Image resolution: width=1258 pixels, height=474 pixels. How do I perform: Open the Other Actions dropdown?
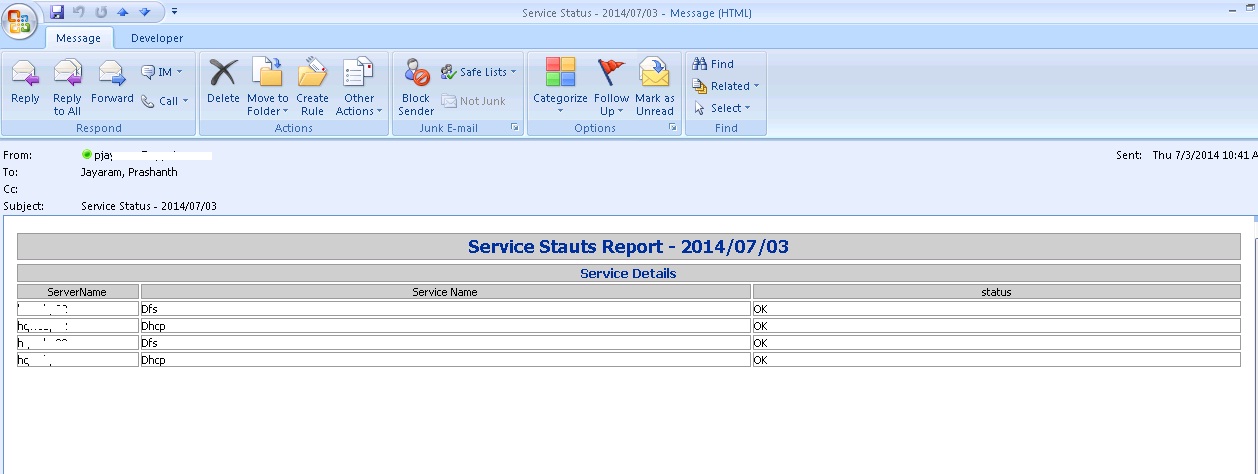click(x=359, y=105)
